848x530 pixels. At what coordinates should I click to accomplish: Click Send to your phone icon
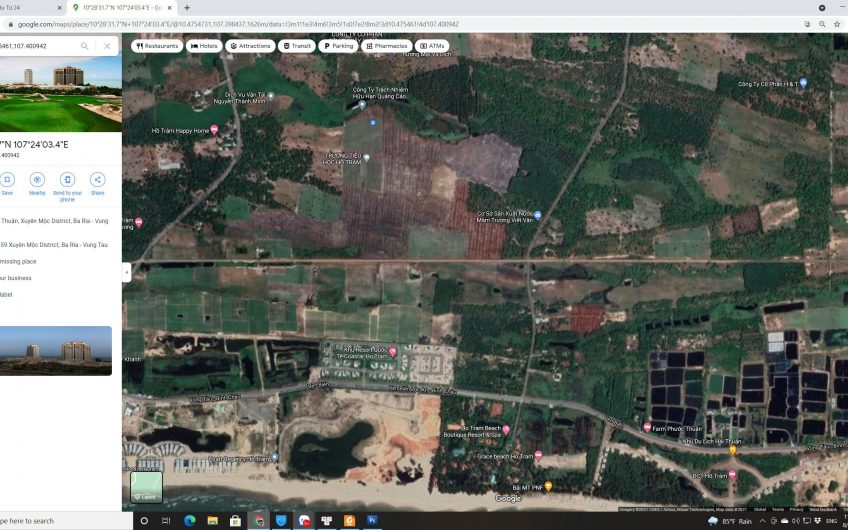[x=67, y=180]
